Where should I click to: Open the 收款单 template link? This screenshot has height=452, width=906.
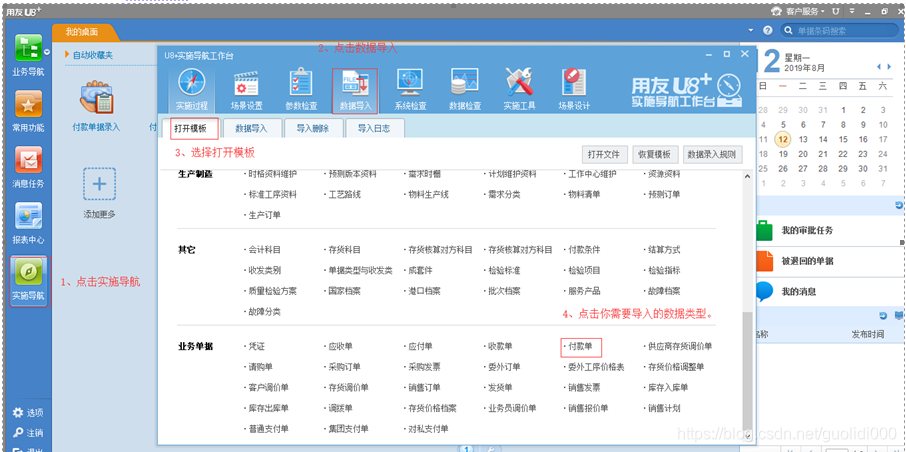pyautogui.click(x=500, y=347)
